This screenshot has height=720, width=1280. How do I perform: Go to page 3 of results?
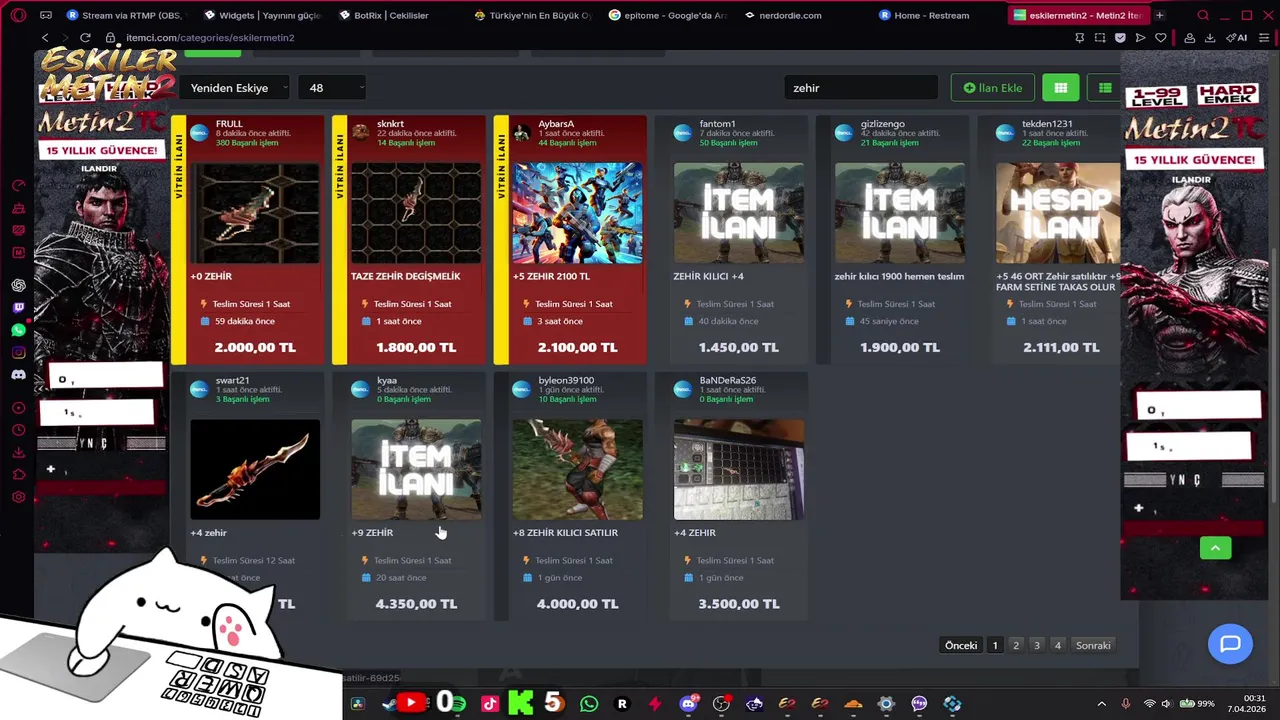click(1037, 645)
